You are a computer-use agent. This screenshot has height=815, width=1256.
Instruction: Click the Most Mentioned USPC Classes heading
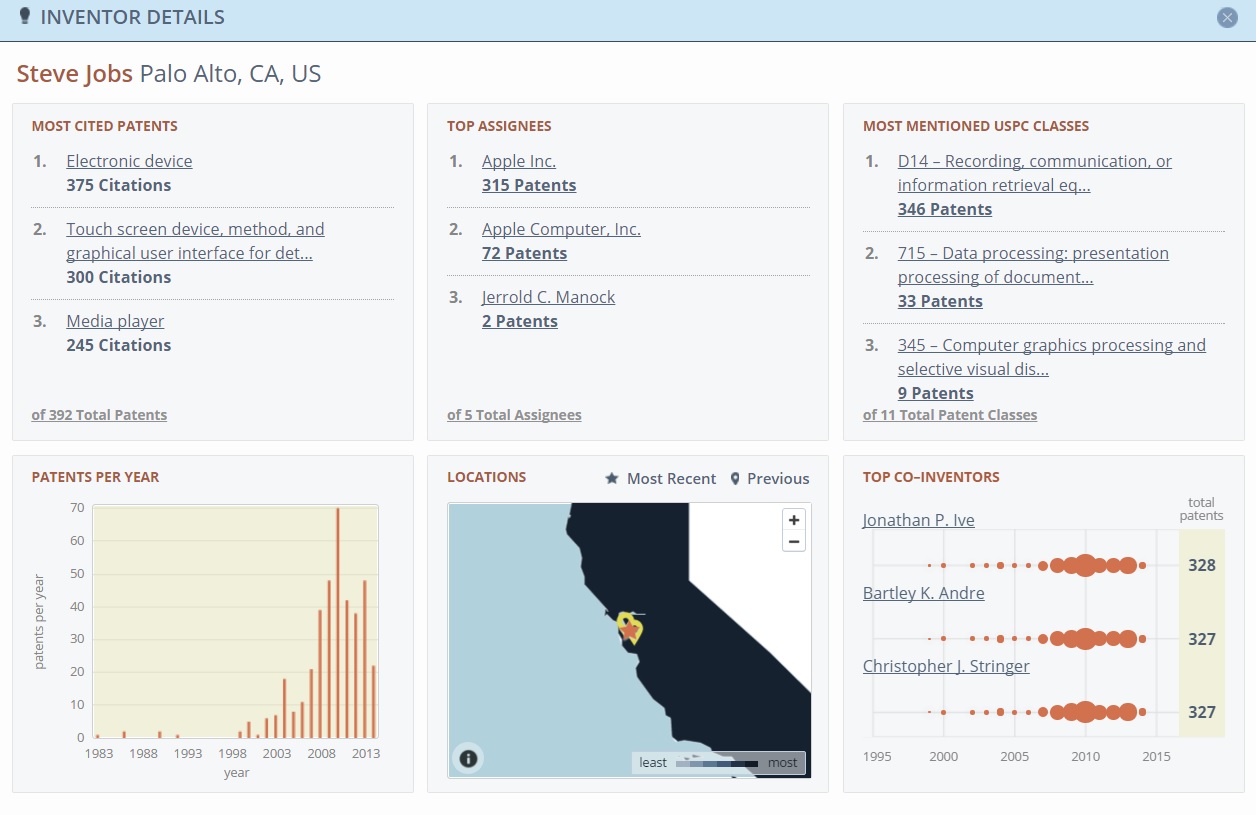(x=976, y=126)
